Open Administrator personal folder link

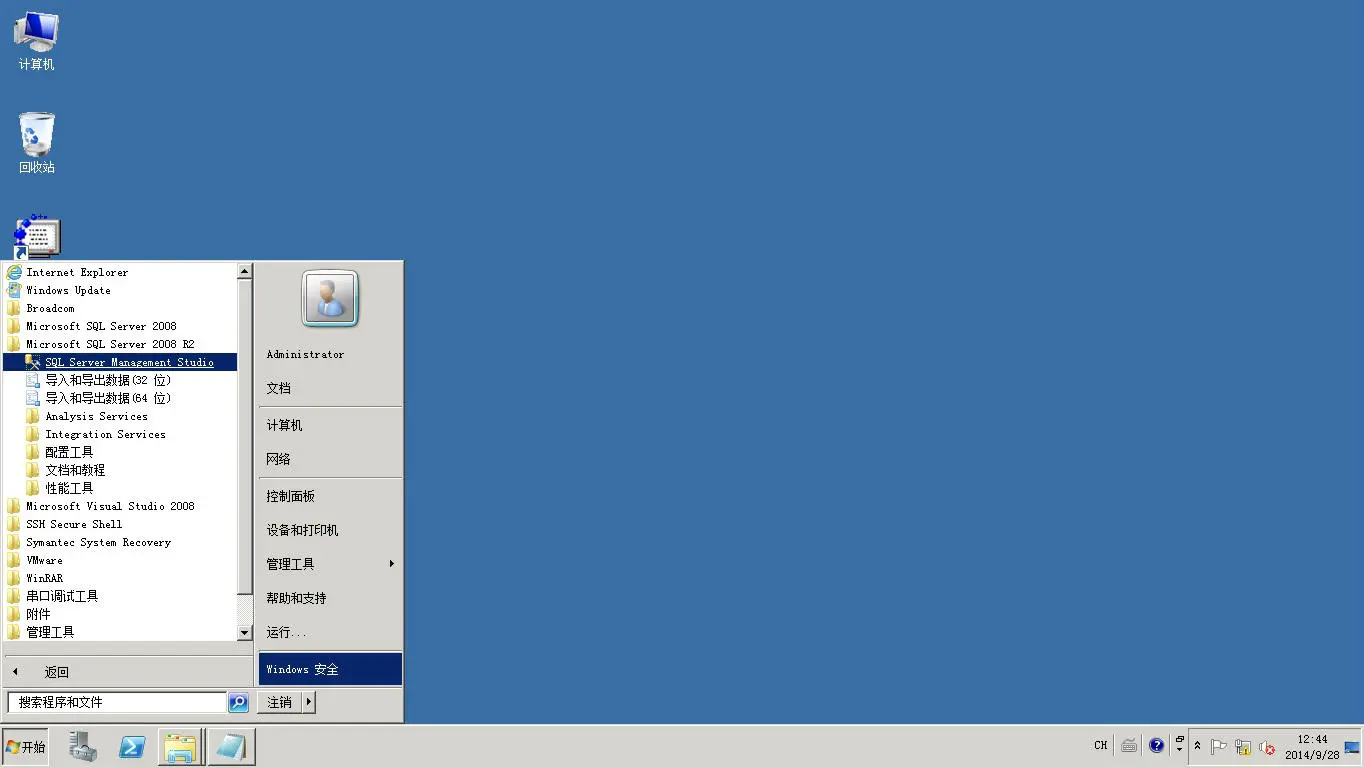[x=330, y=354]
